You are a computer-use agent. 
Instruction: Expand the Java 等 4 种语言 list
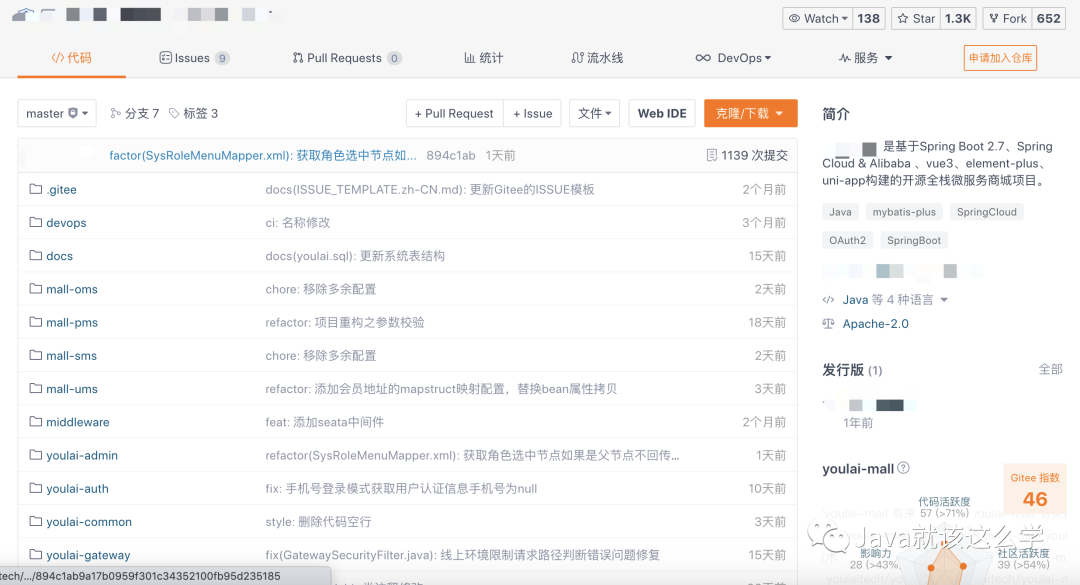[895, 300]
